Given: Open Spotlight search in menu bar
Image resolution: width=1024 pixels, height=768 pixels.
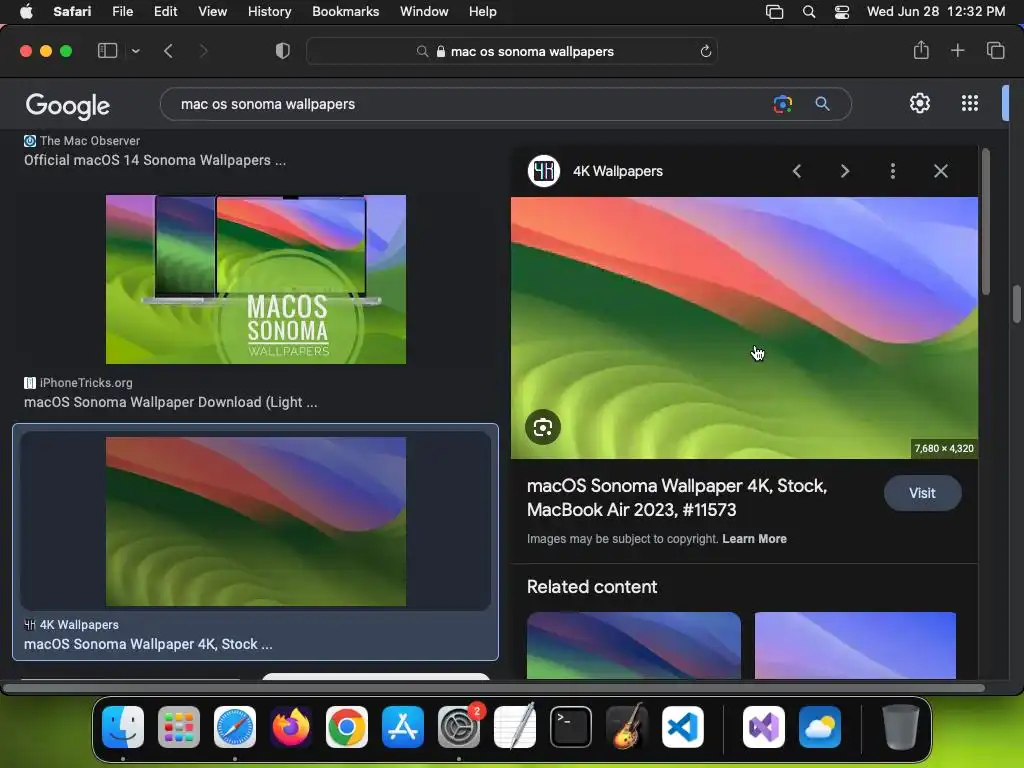Looking at the screenshot, I should point(808,11).
